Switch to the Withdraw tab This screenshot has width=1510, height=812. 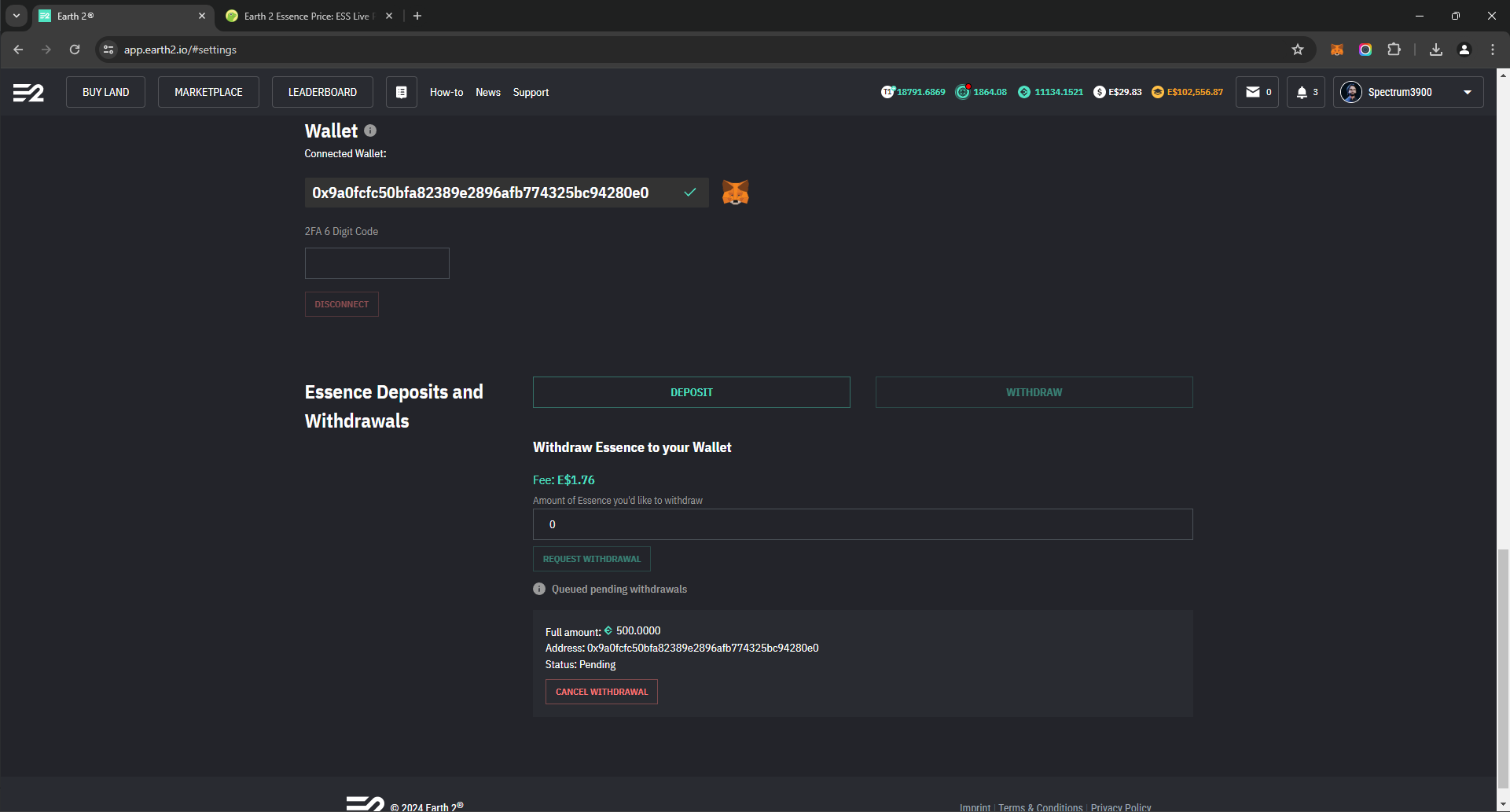point(1034,392)
